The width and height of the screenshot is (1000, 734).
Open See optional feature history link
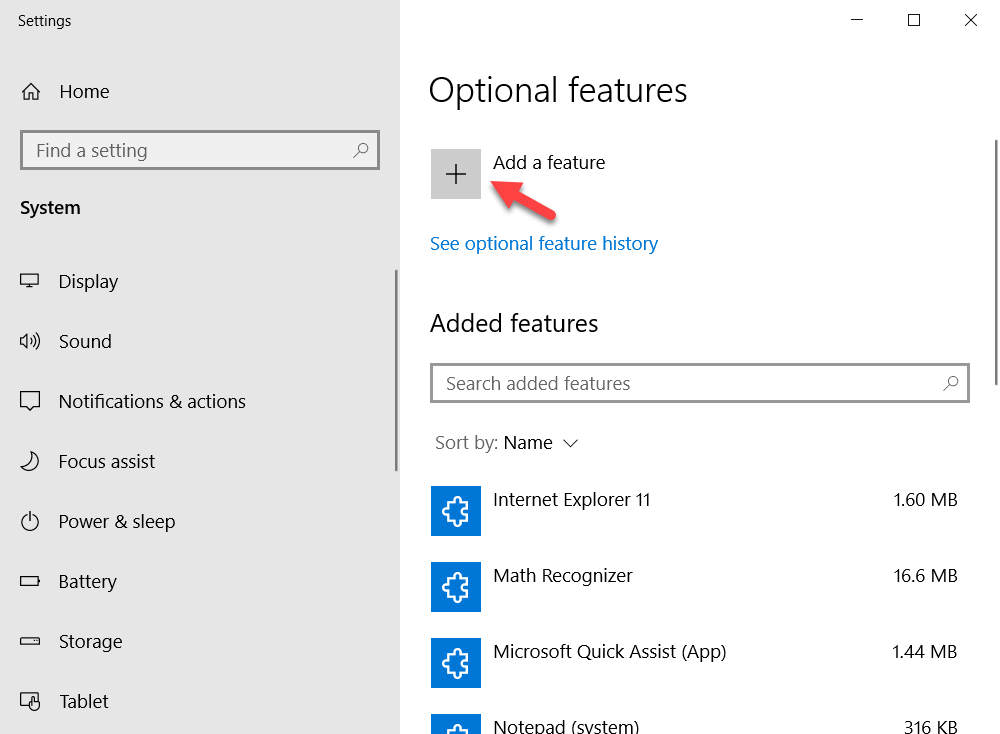coord(544,243)
